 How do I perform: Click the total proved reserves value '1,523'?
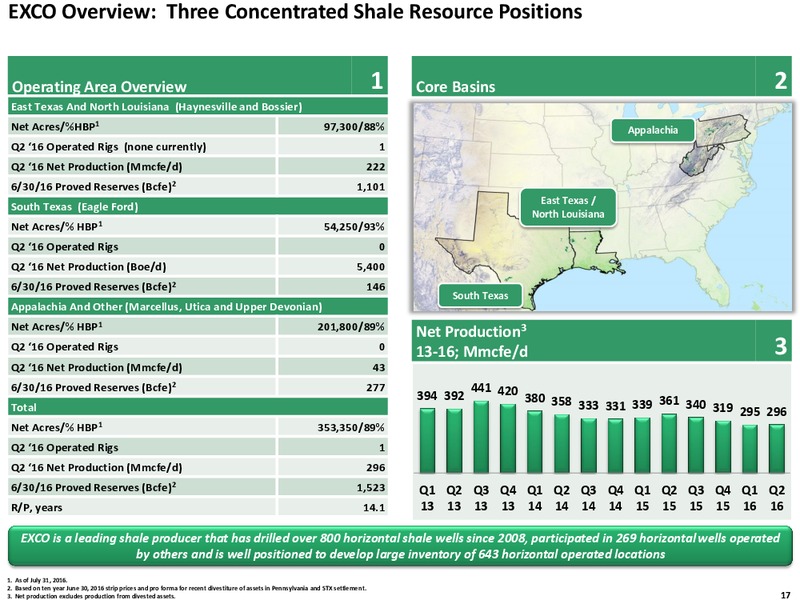click(370, 487)
